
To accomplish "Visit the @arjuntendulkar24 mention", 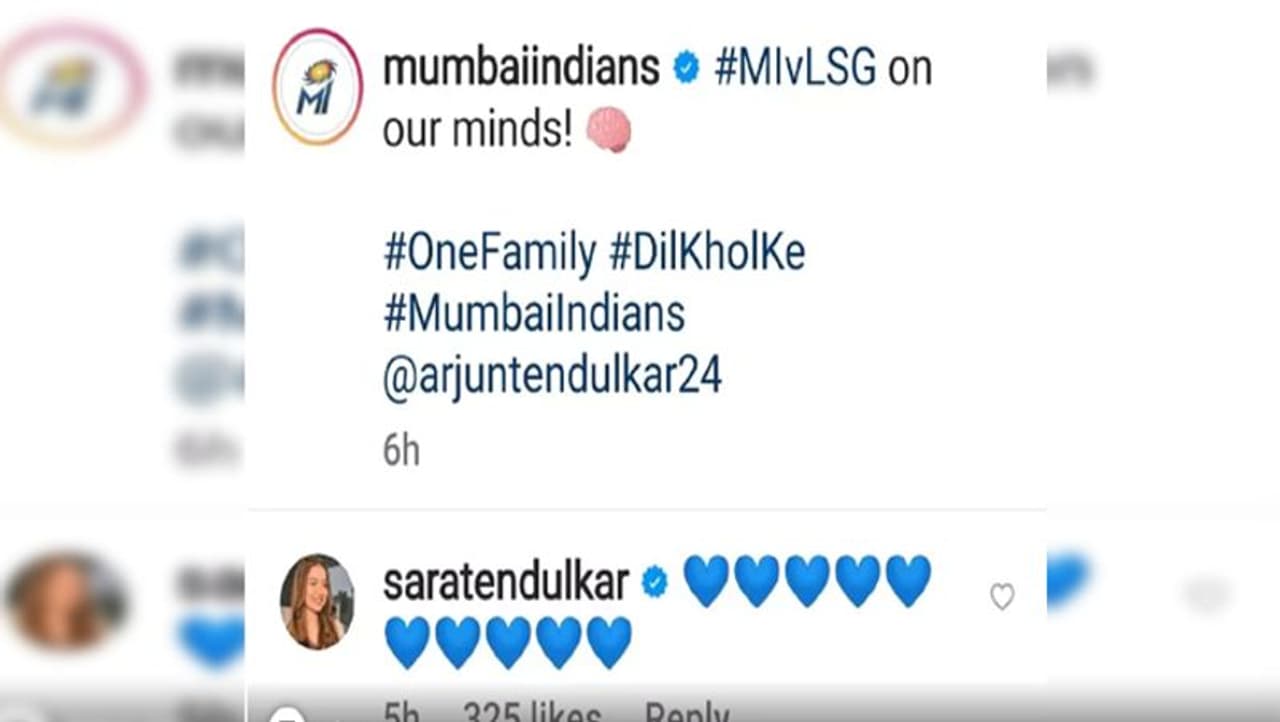I will (552, 377).
